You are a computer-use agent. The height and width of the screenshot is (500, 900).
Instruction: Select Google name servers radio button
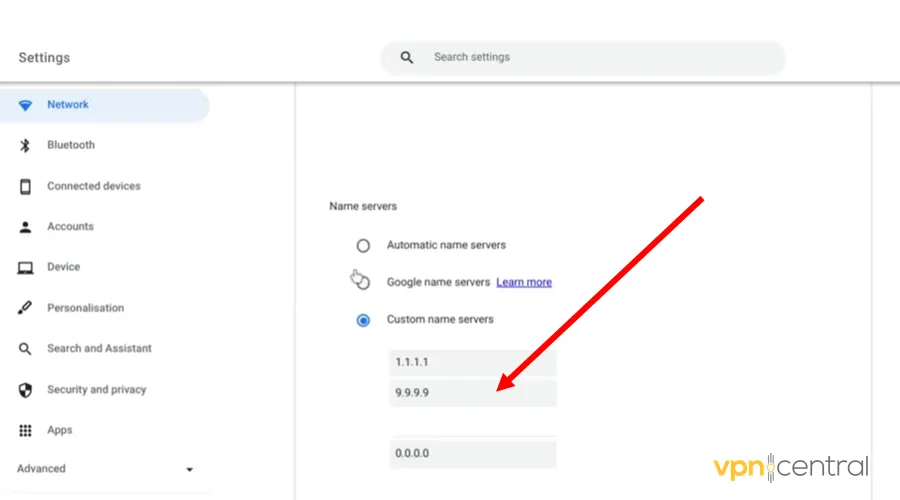tap(363, 282)
